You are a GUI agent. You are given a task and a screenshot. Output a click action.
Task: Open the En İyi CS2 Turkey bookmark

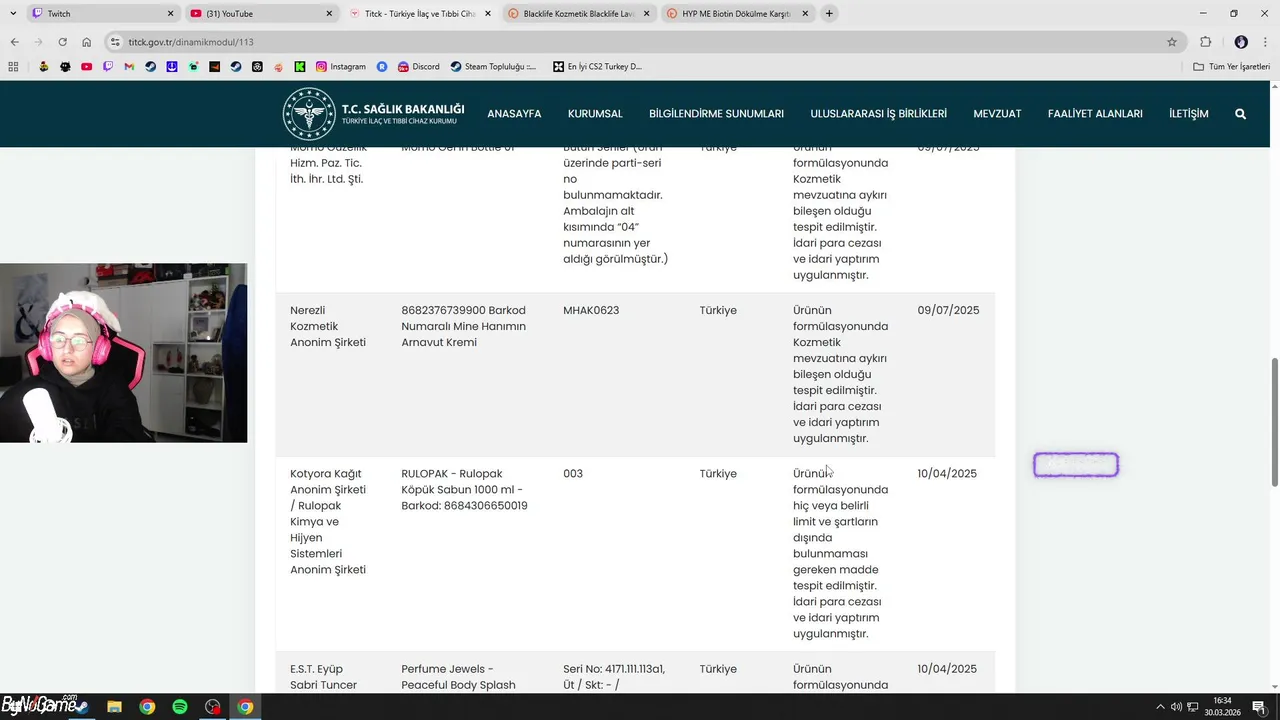[x=597, y=66]
